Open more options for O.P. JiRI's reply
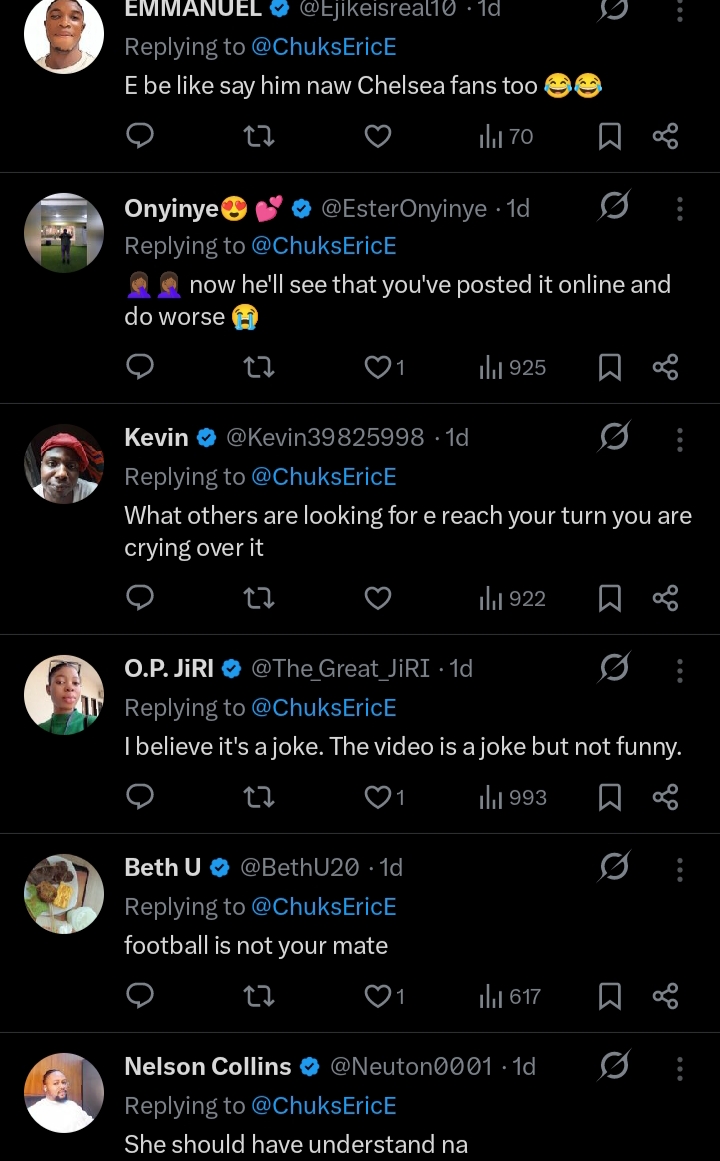720x1161 pixels. [x=680, y=669]
